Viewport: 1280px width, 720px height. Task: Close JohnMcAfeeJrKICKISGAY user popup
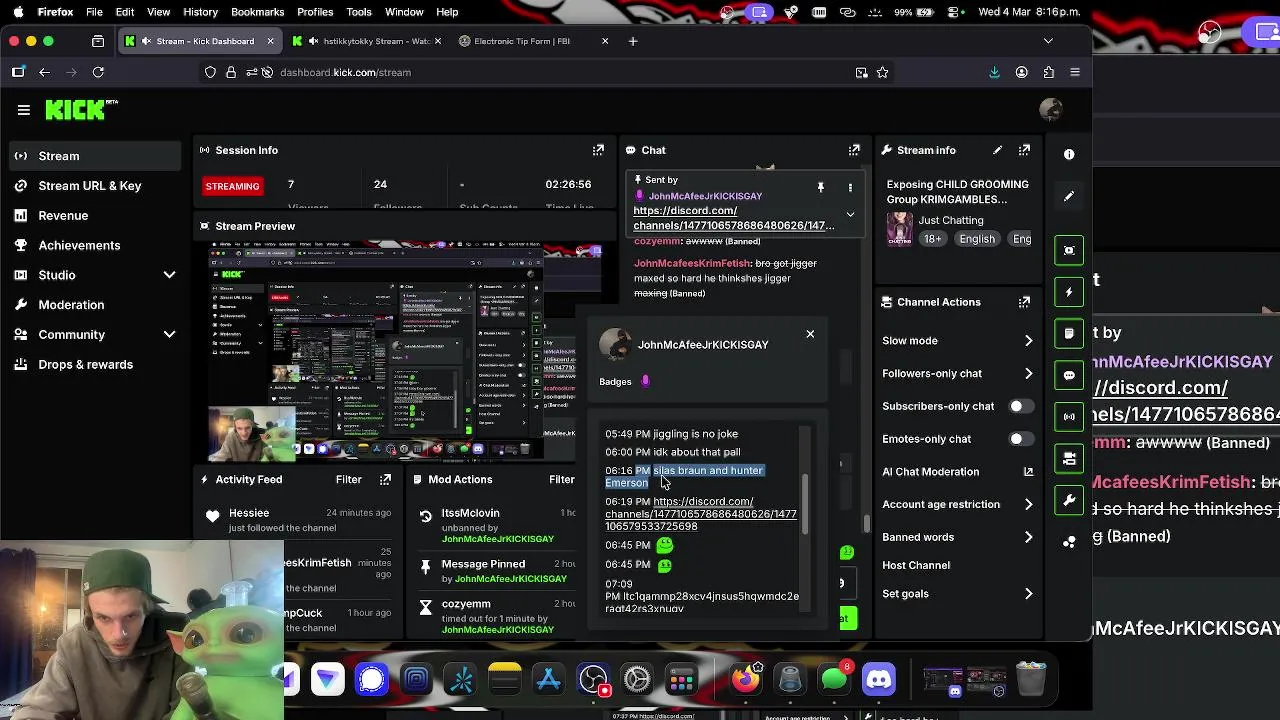pos(810,334)
